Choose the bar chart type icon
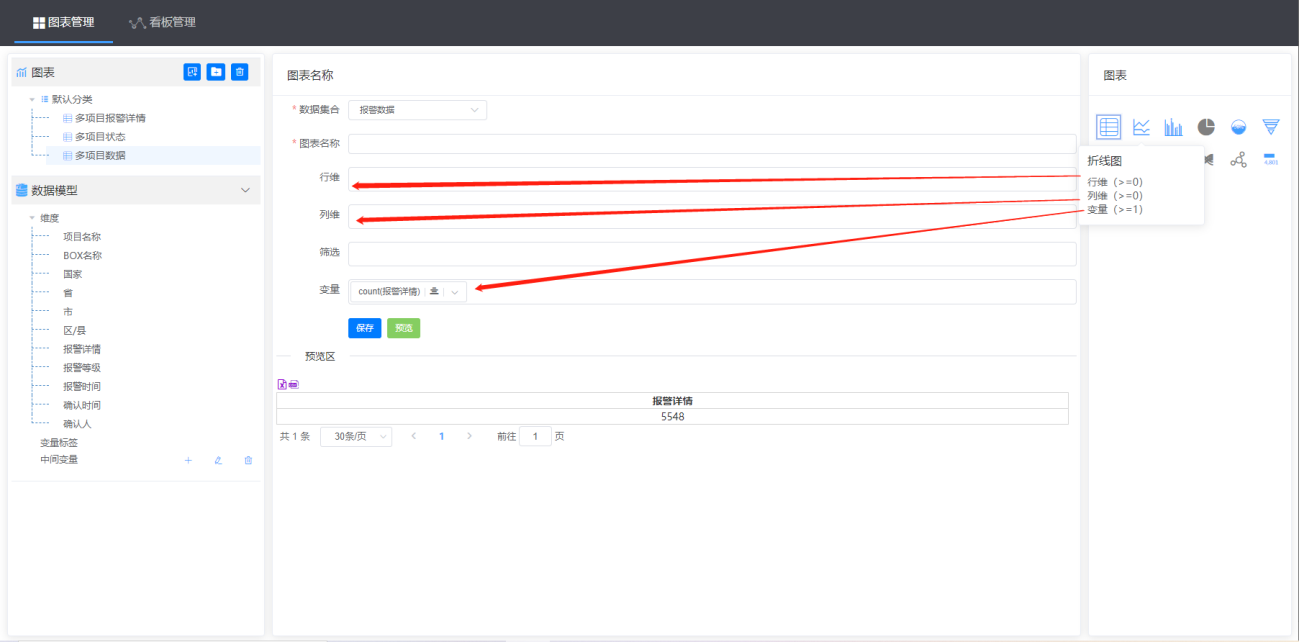 tap(1173, 127)
